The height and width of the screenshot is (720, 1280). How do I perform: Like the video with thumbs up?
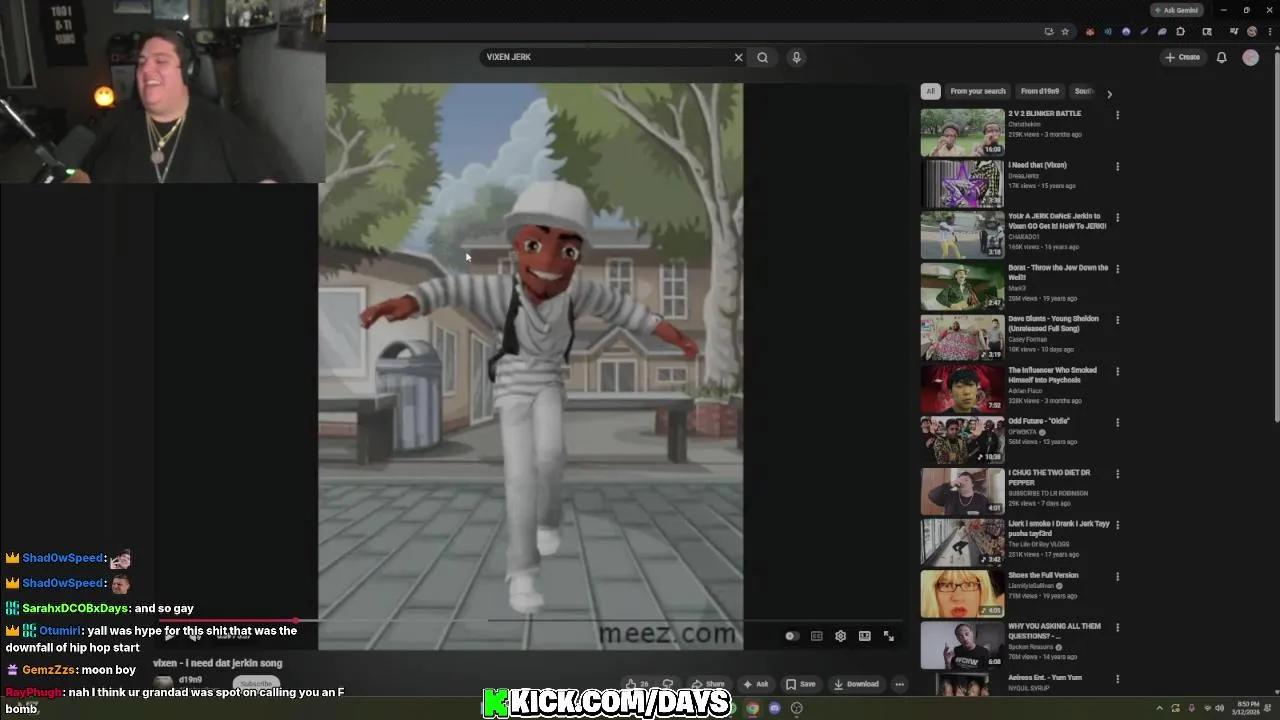click(x=637, y=684)
